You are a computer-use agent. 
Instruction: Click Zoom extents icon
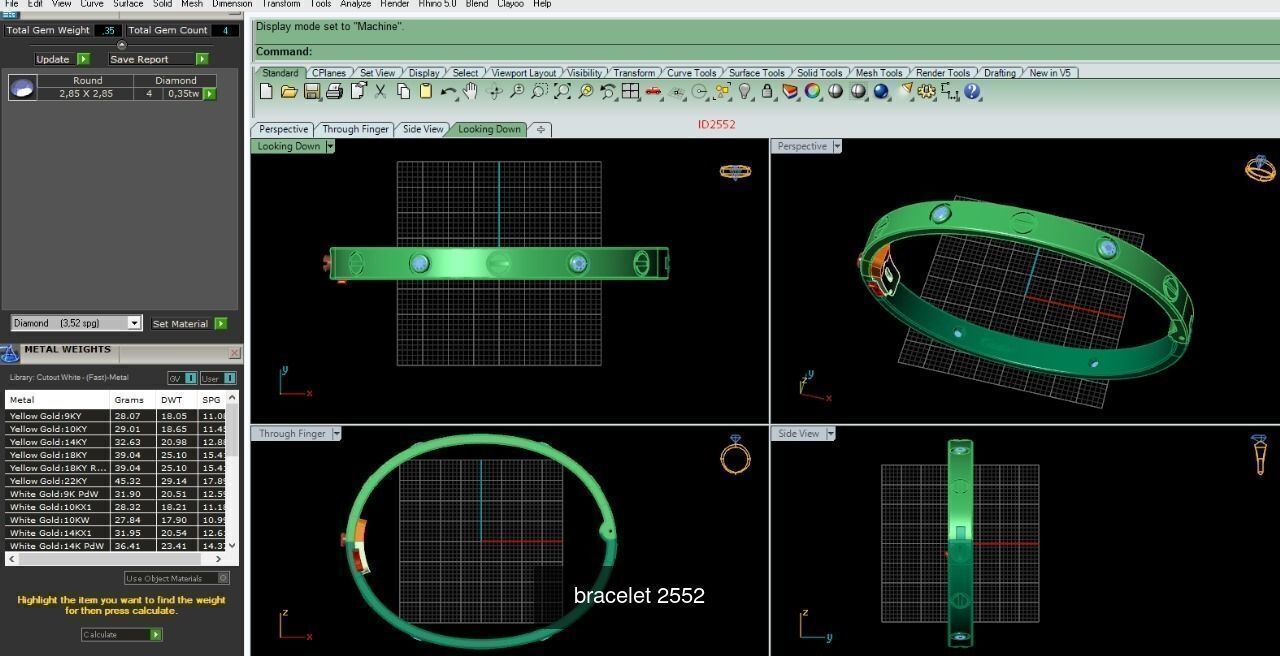tap(562, 91)
